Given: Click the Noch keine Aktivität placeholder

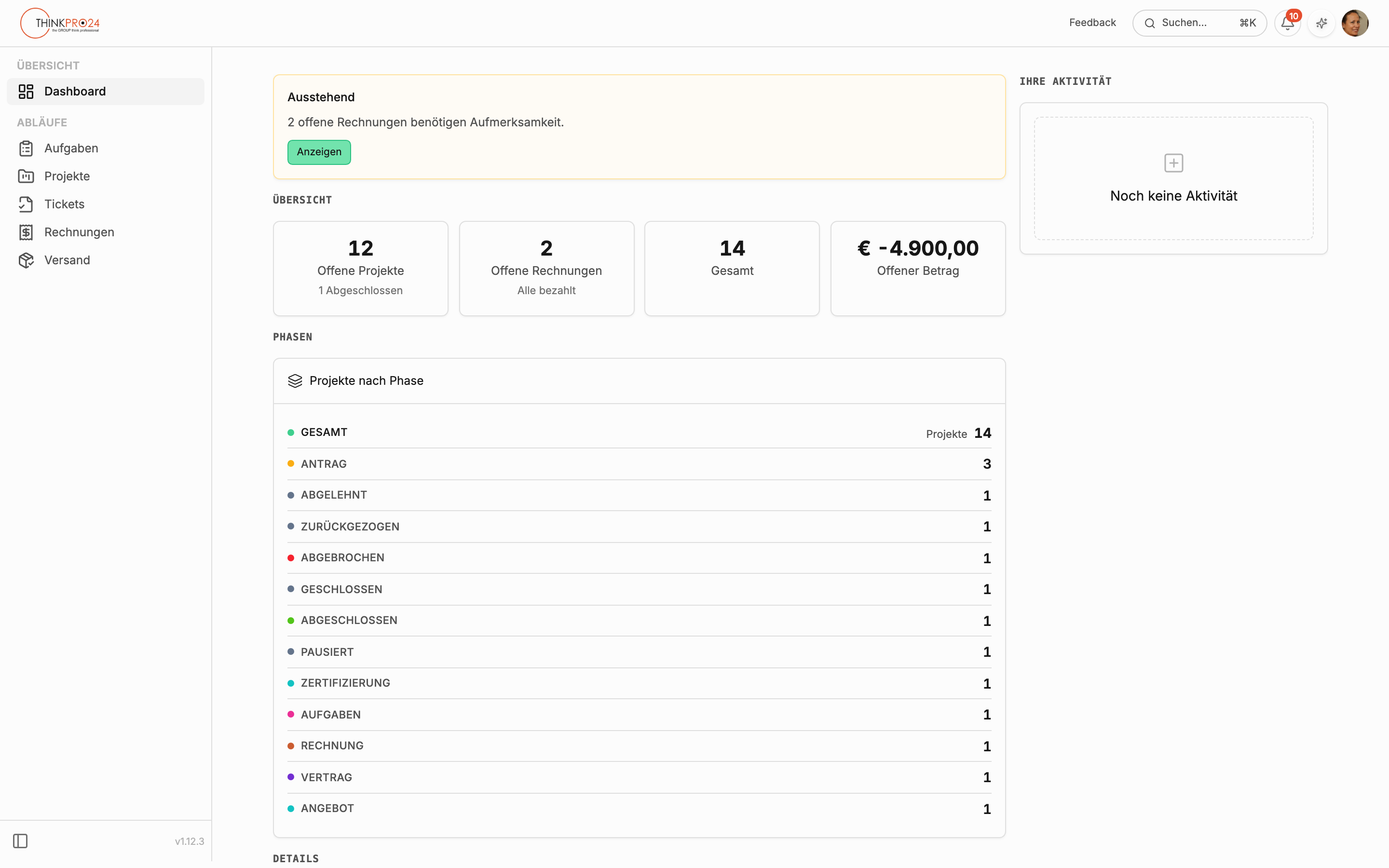Looking at the screenshot, I should [x=1173, y=178].
